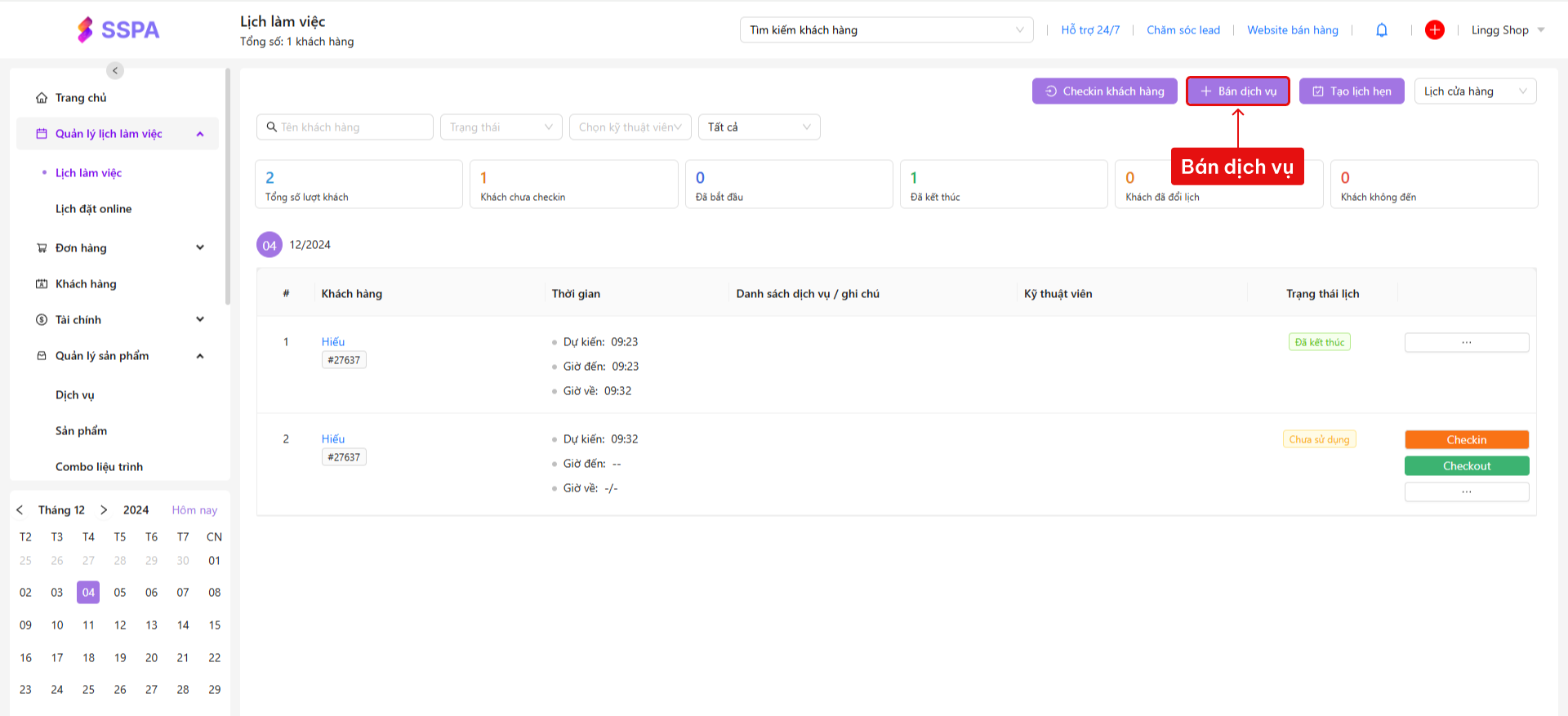Click the Khách không đến summary card
1568x716 pixels.
click(1434, 185)
